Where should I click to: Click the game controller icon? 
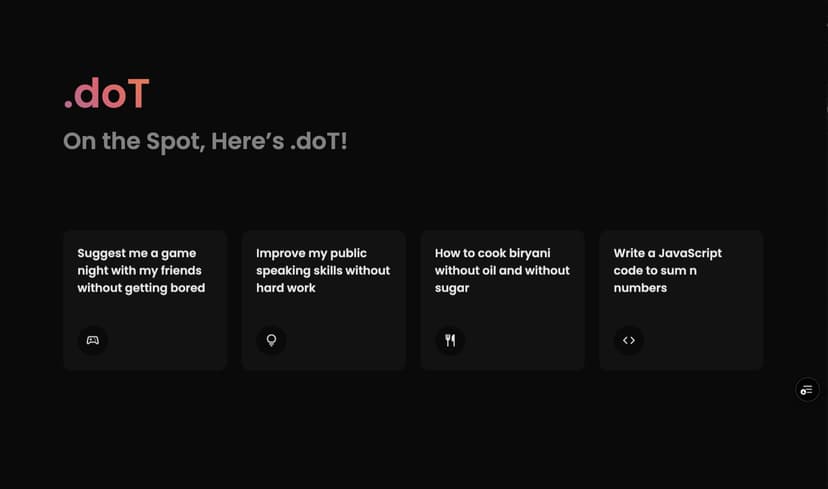[x=92, y=340]
